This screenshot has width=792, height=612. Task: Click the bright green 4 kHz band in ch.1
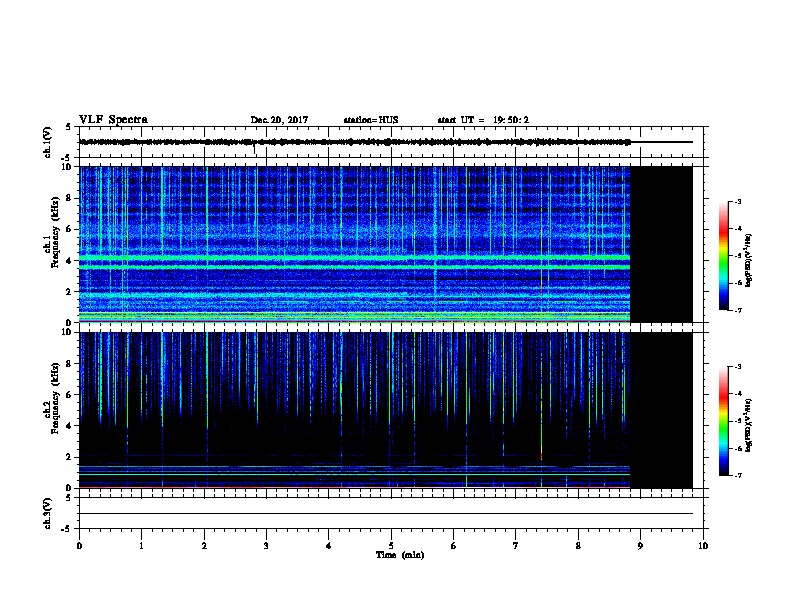(355, 258)
